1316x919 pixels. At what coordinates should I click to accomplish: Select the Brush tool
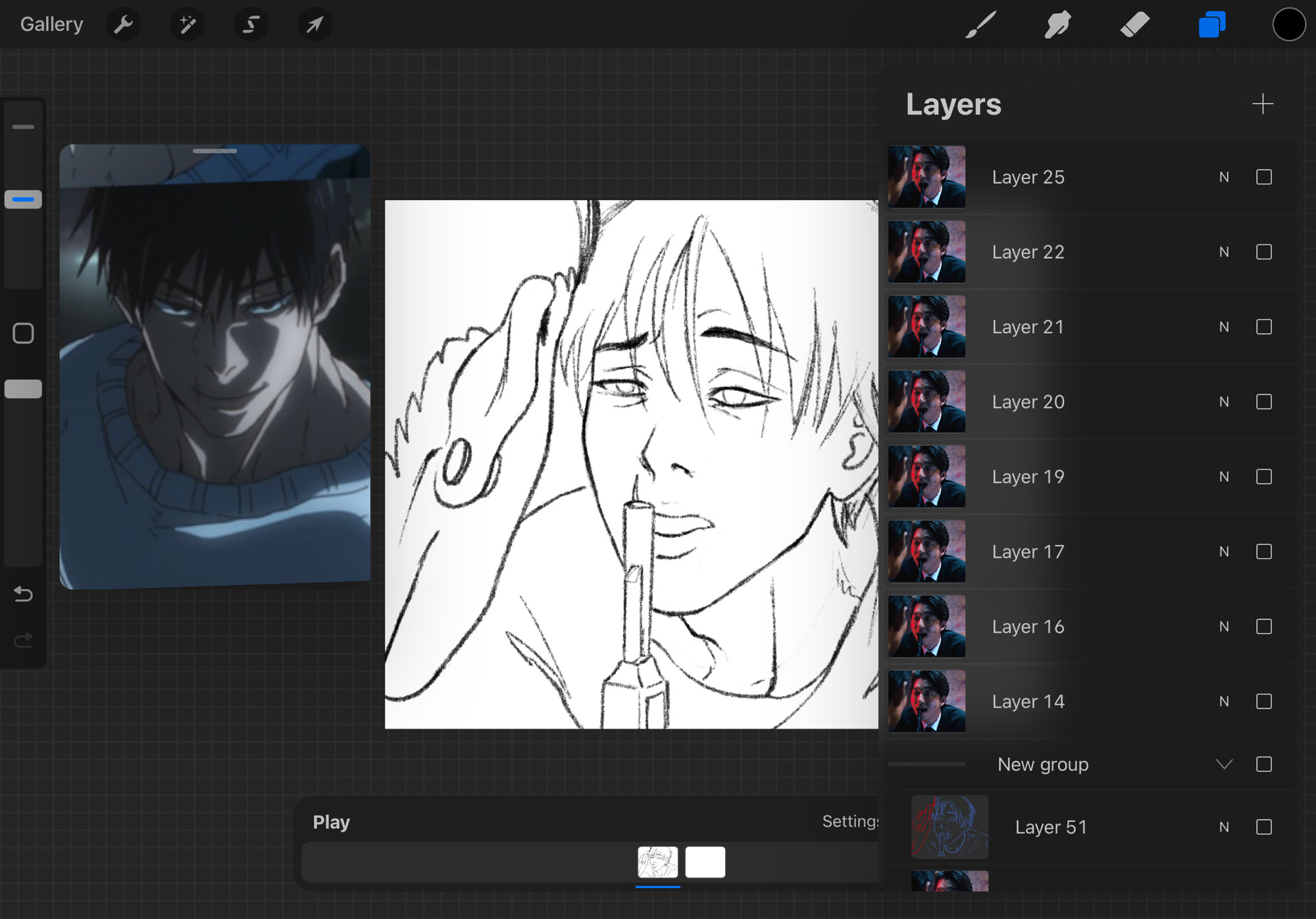[980, 25]
